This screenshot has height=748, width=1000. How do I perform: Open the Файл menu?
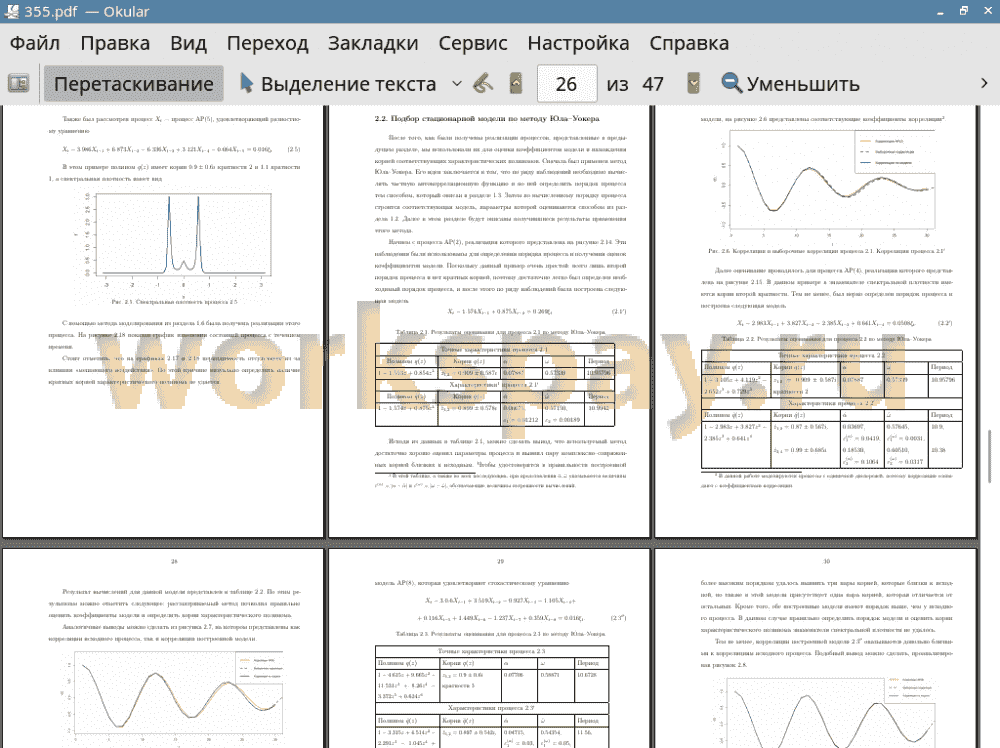pos(35,43)
